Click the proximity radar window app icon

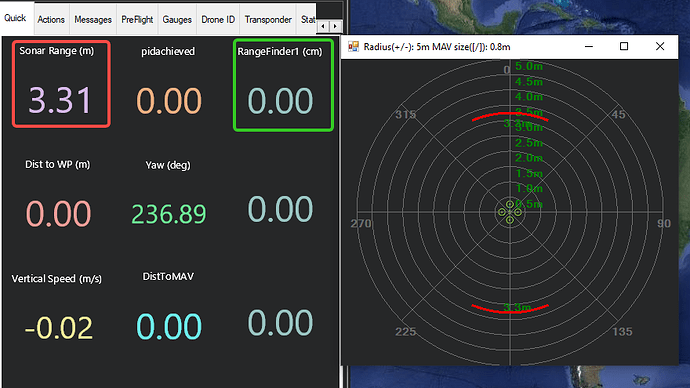coord(353,47)
